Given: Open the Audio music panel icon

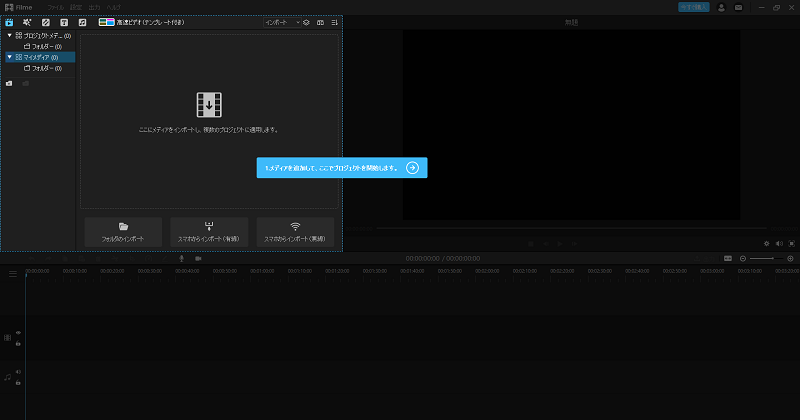Looking at the screenshot, I should pyautogui.click(x=82, y=22).
